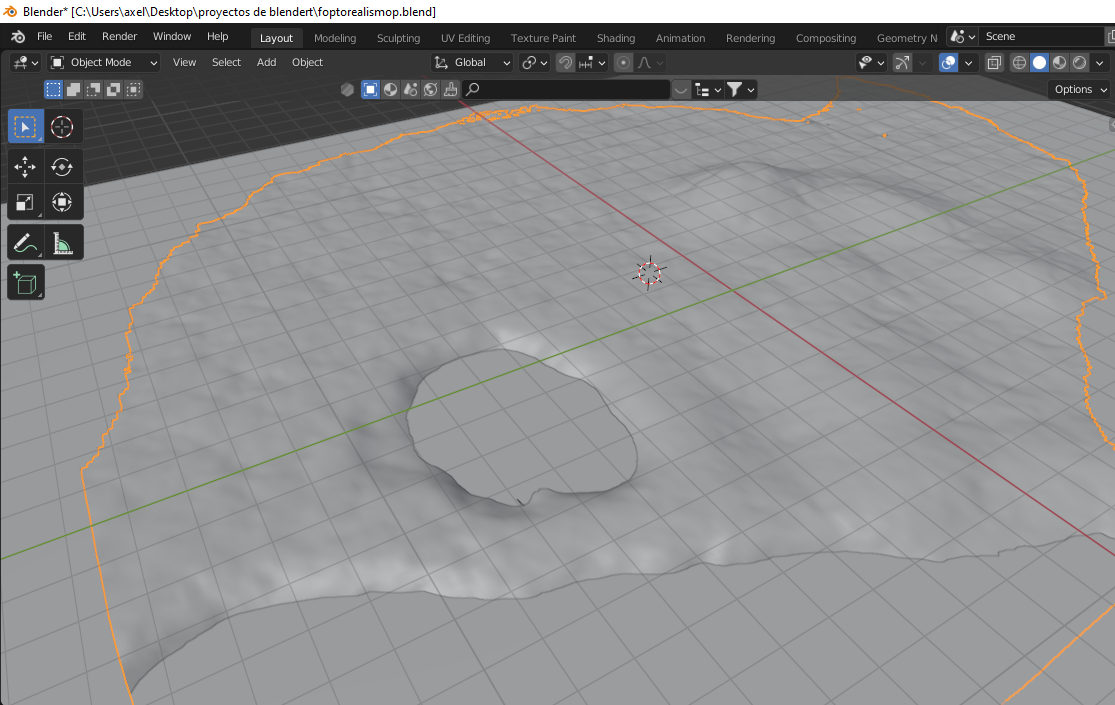Switch to the UV Editing workspace tab
Screen dimensions: 1115x705
click(466, 38)
